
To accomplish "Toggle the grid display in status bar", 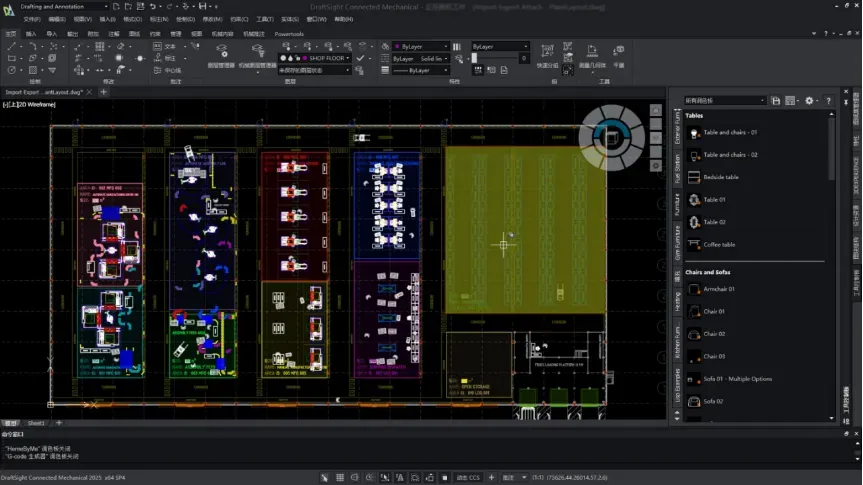I will pyautogui.click(x=342, y=478).
